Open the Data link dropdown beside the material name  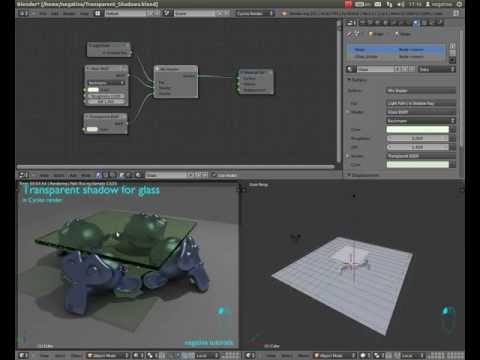pyautogui.click(x=437, y=69)
